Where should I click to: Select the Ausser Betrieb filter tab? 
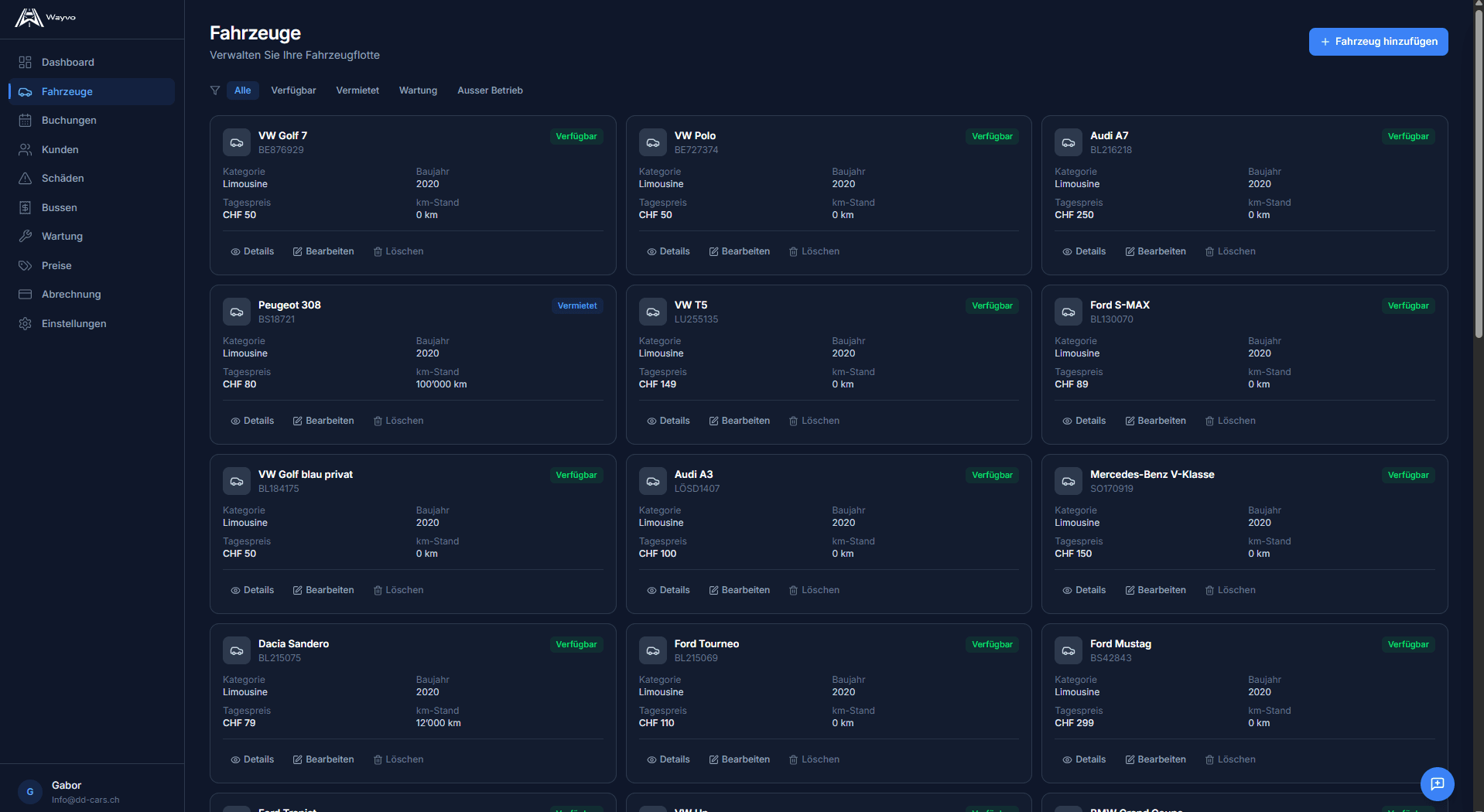pyautogui.click(x=490, y=90)
